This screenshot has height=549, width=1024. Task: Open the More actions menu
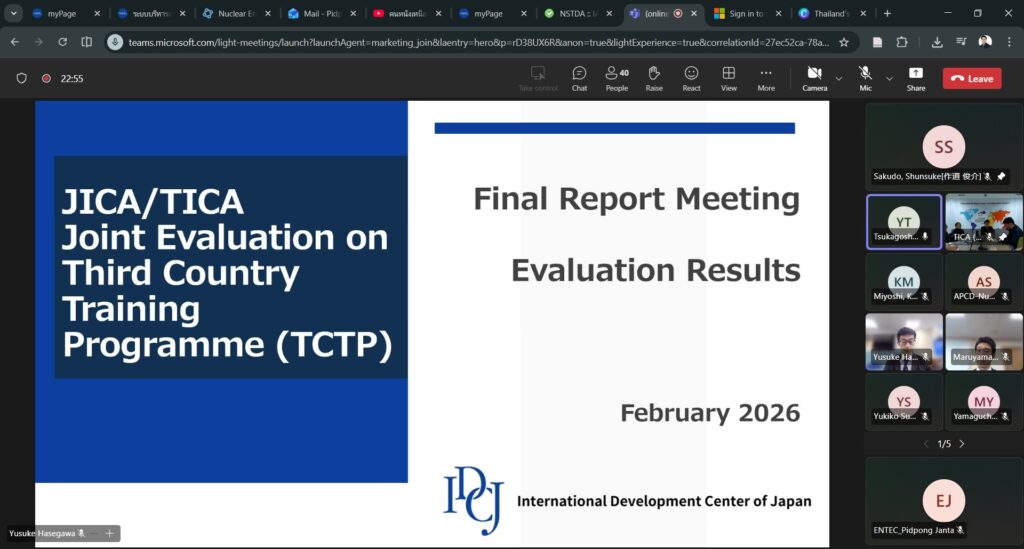(766, 78)
